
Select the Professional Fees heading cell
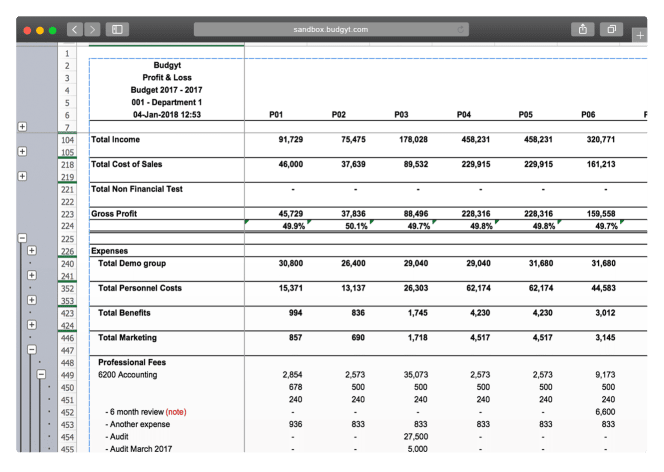(x=132, y=362)
